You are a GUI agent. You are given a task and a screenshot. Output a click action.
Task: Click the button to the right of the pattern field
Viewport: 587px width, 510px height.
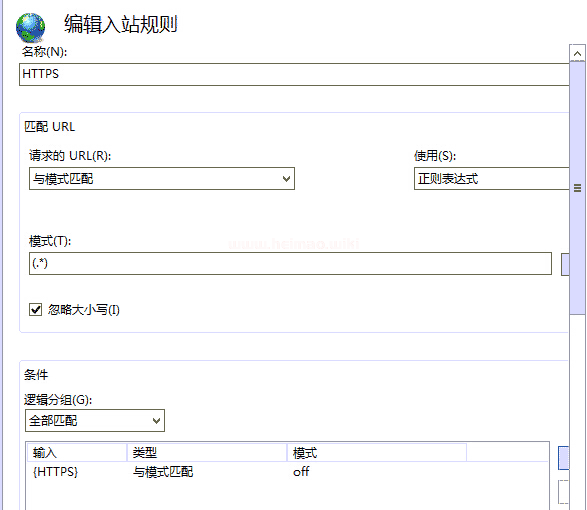(565, 264)
